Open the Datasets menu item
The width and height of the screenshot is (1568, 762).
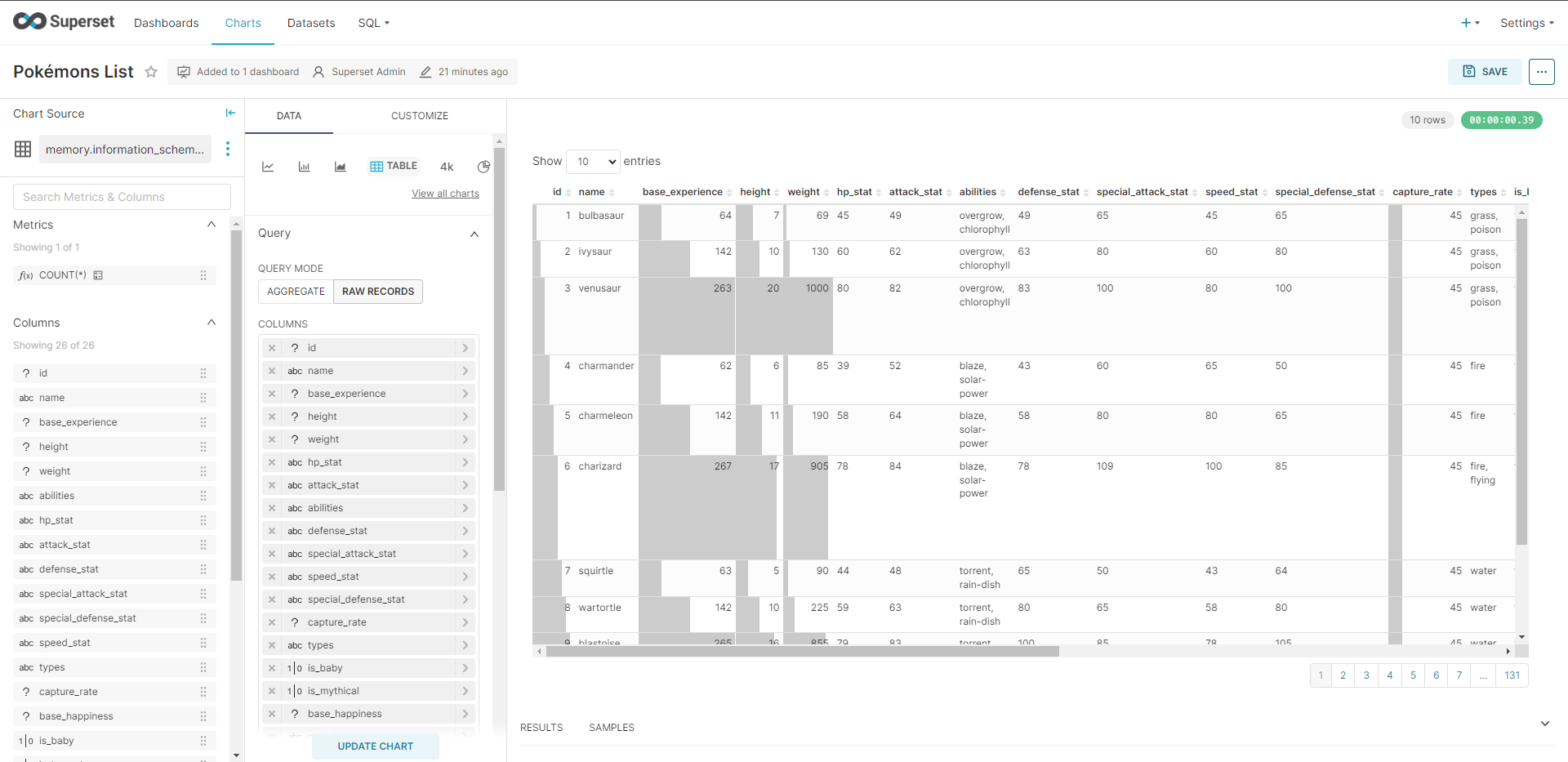coord(311,23)
